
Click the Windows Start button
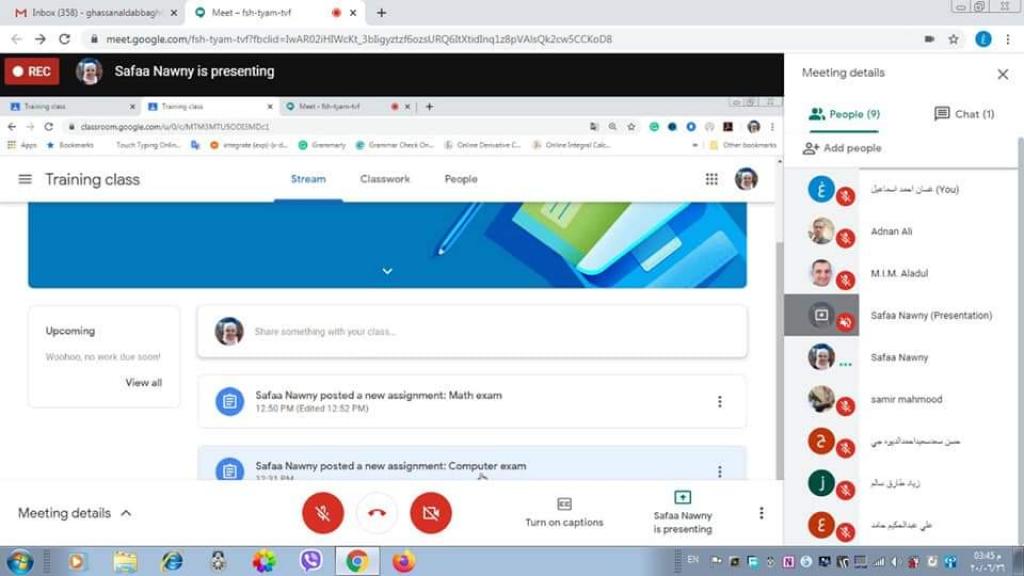pos(19,561)
